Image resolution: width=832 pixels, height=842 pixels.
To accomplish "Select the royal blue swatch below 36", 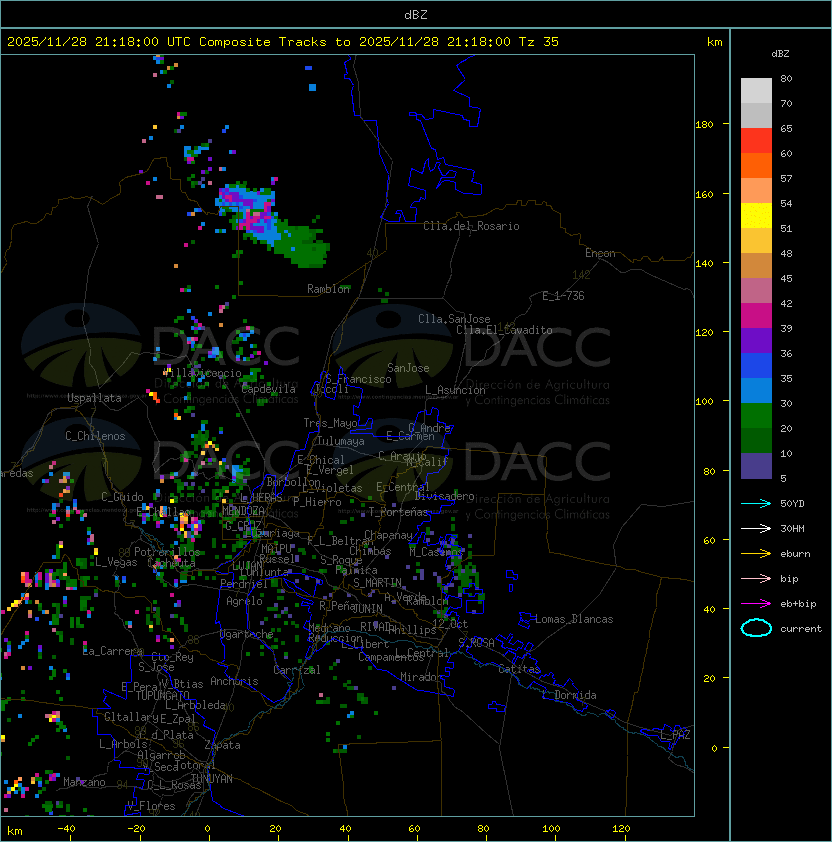I will (x=756, y=365).
